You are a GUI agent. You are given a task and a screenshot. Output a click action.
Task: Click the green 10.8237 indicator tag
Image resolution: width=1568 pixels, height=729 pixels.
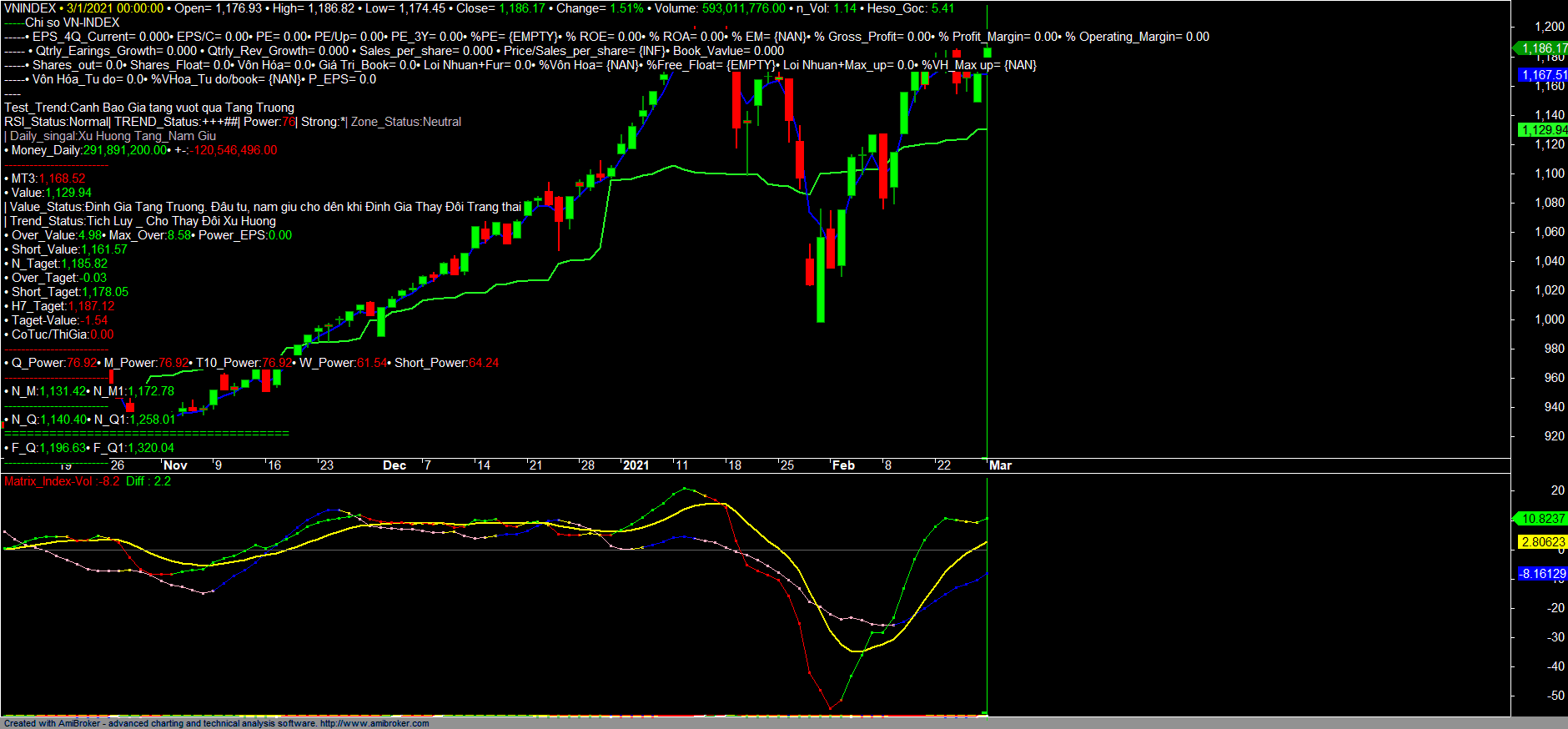pyautogui.click(x=1542, y=519)
